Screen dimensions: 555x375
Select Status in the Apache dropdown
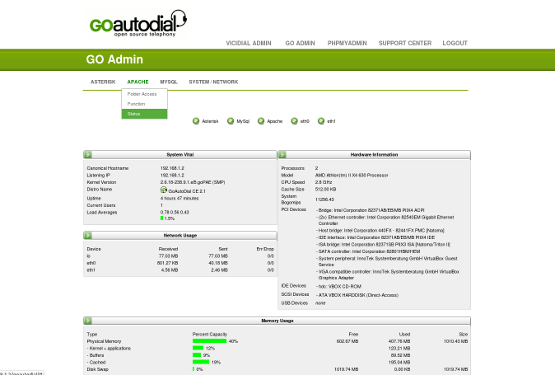pyautogui.click(x=144, y=114)
